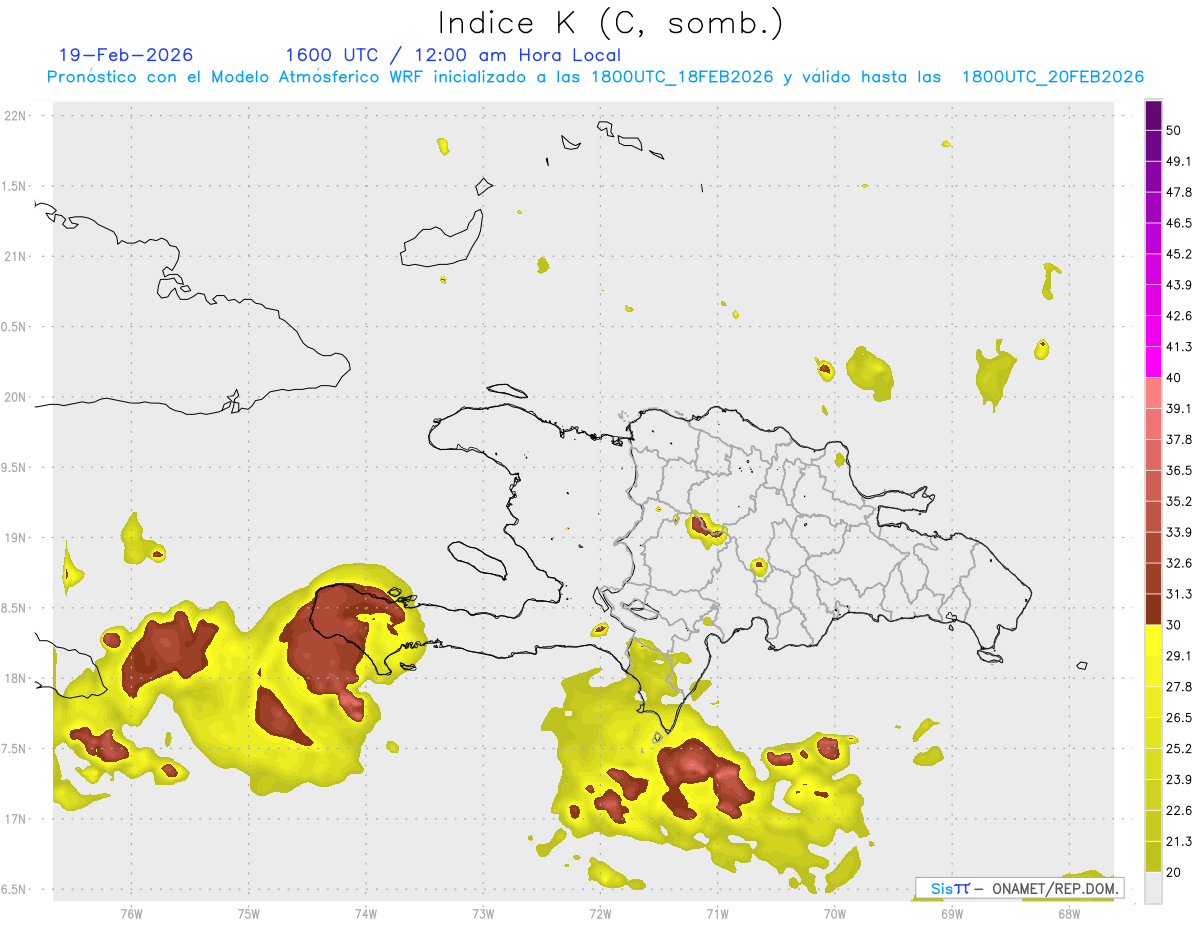The height and width of the screenshot is (927, 1200).
Task: Click the "74W" longitude axis label
Action: 366,913
